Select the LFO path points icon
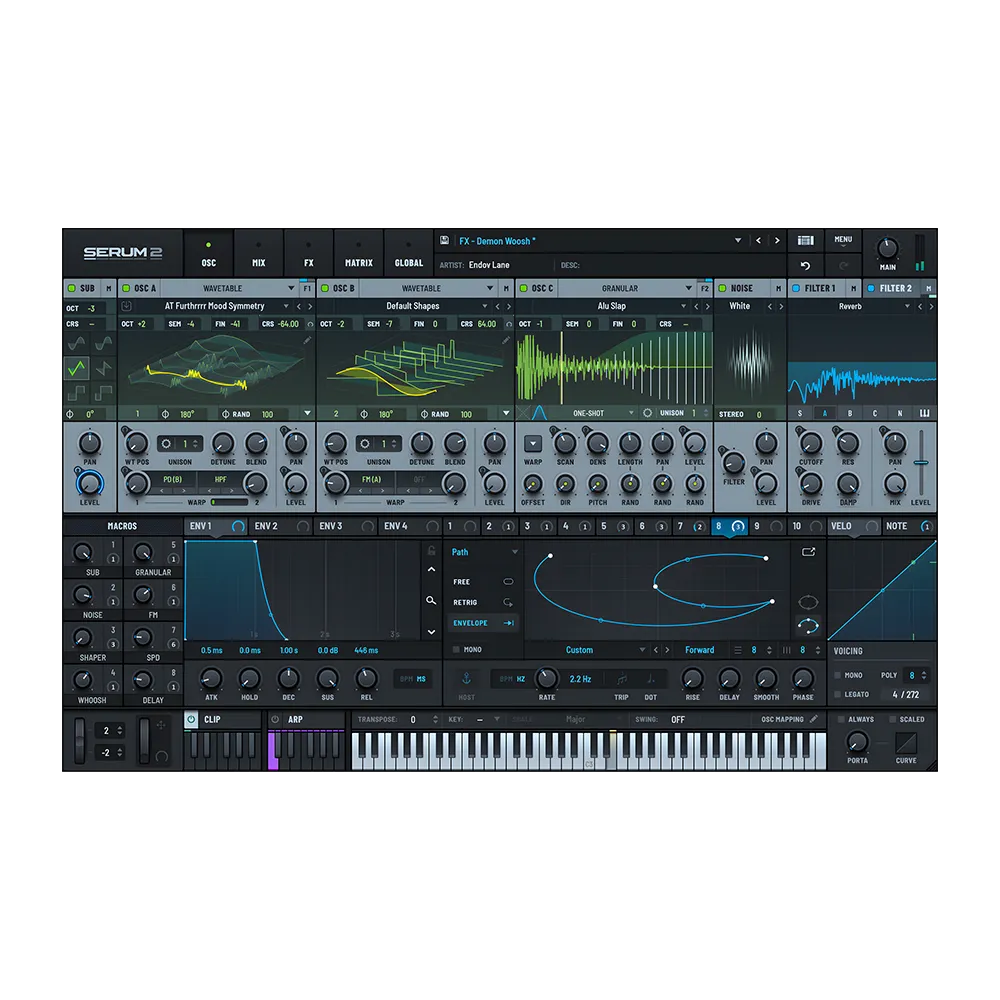The image size is (1000, 1000). [x=808, y=626]
